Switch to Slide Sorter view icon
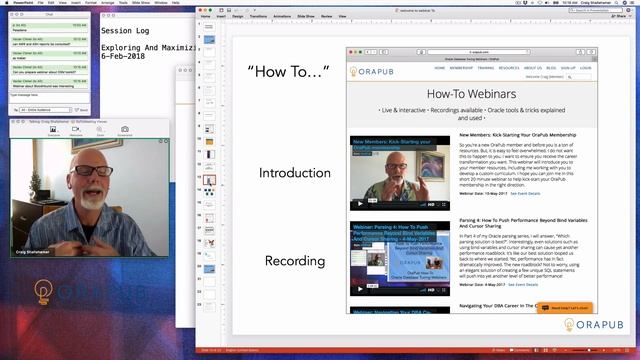 click(545, 350)
